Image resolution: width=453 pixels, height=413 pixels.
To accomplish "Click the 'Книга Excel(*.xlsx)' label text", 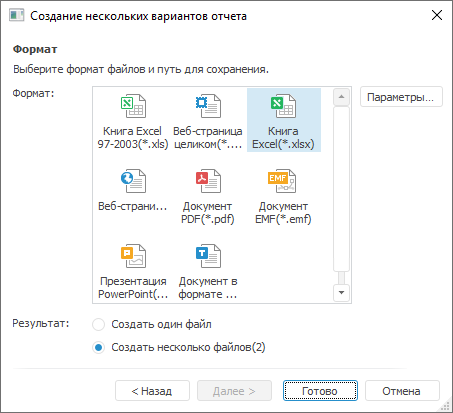I will pyautogui.click(x=283, y=138).
